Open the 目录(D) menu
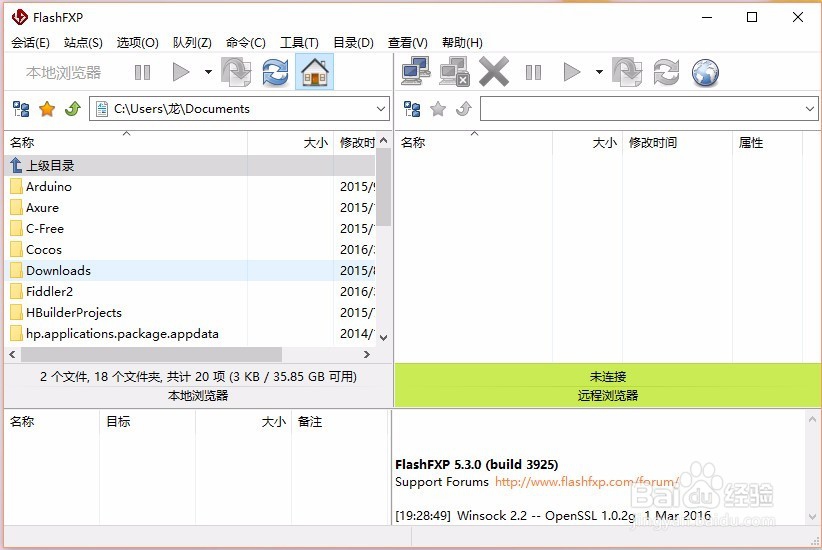This screenshot has width=822, height=550. point(353,42)
